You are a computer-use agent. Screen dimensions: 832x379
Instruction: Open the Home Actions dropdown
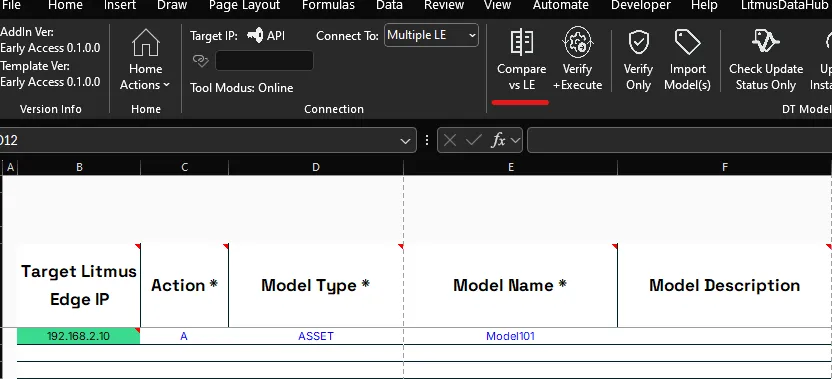[145, 77]
